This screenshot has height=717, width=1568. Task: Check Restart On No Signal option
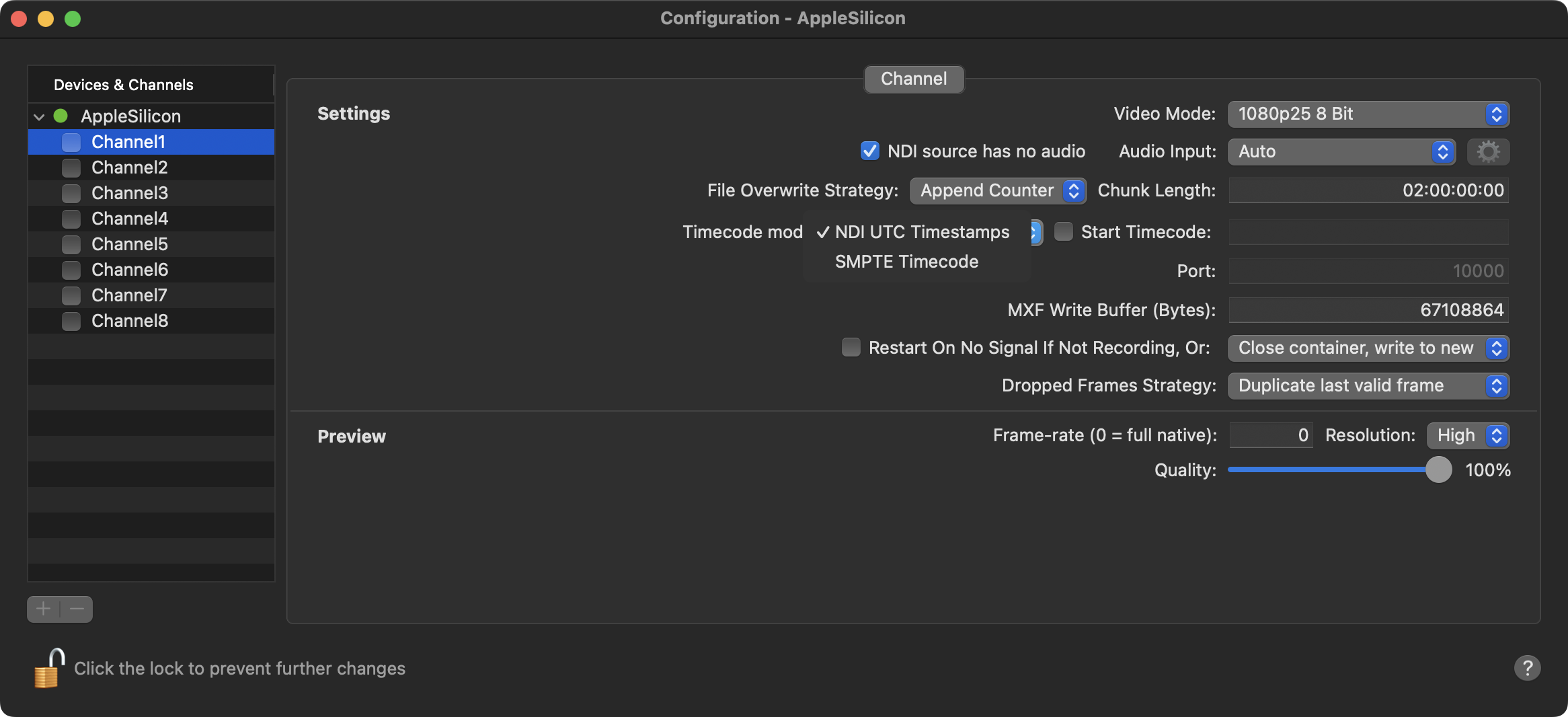pyautogui.click(x=851, y=347)
